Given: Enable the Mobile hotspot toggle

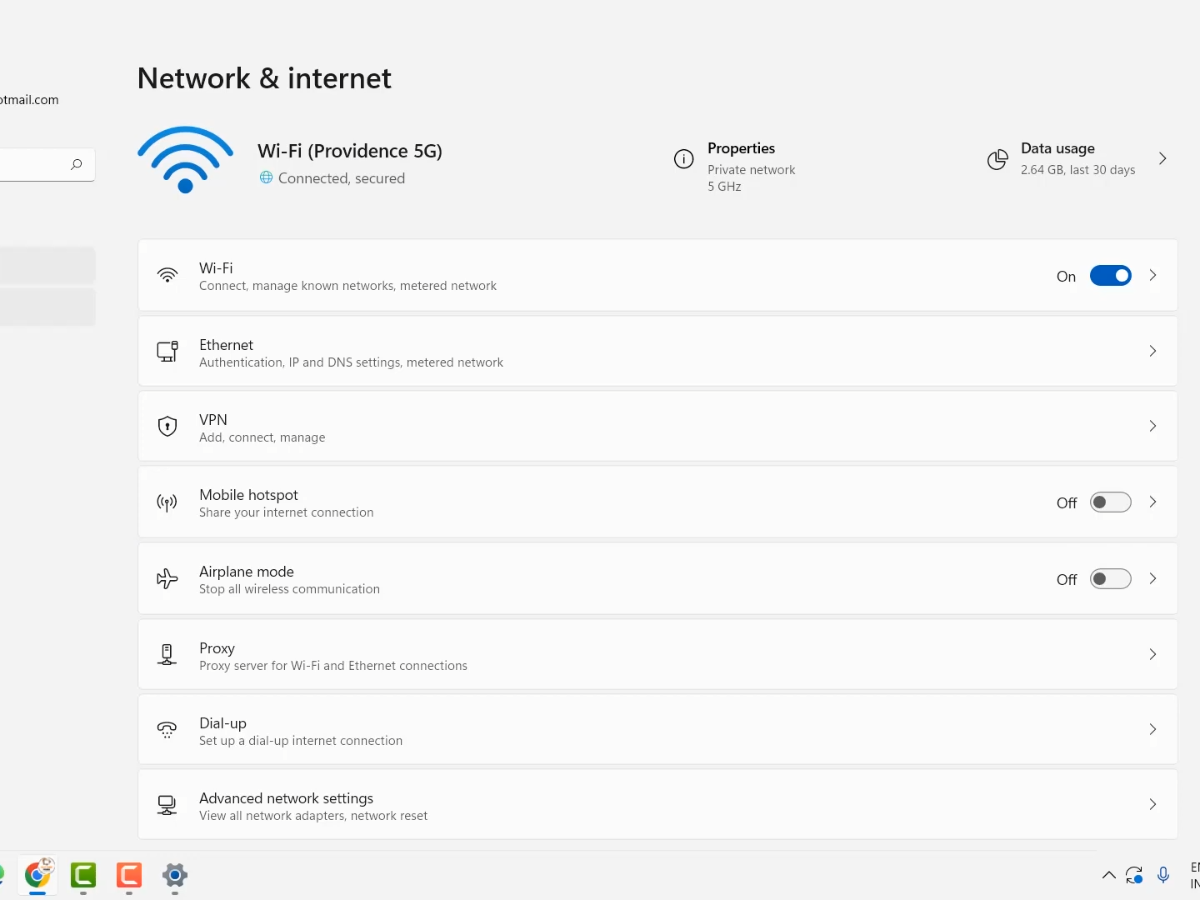Looking at the screenshot, I should click(1110, 503).
